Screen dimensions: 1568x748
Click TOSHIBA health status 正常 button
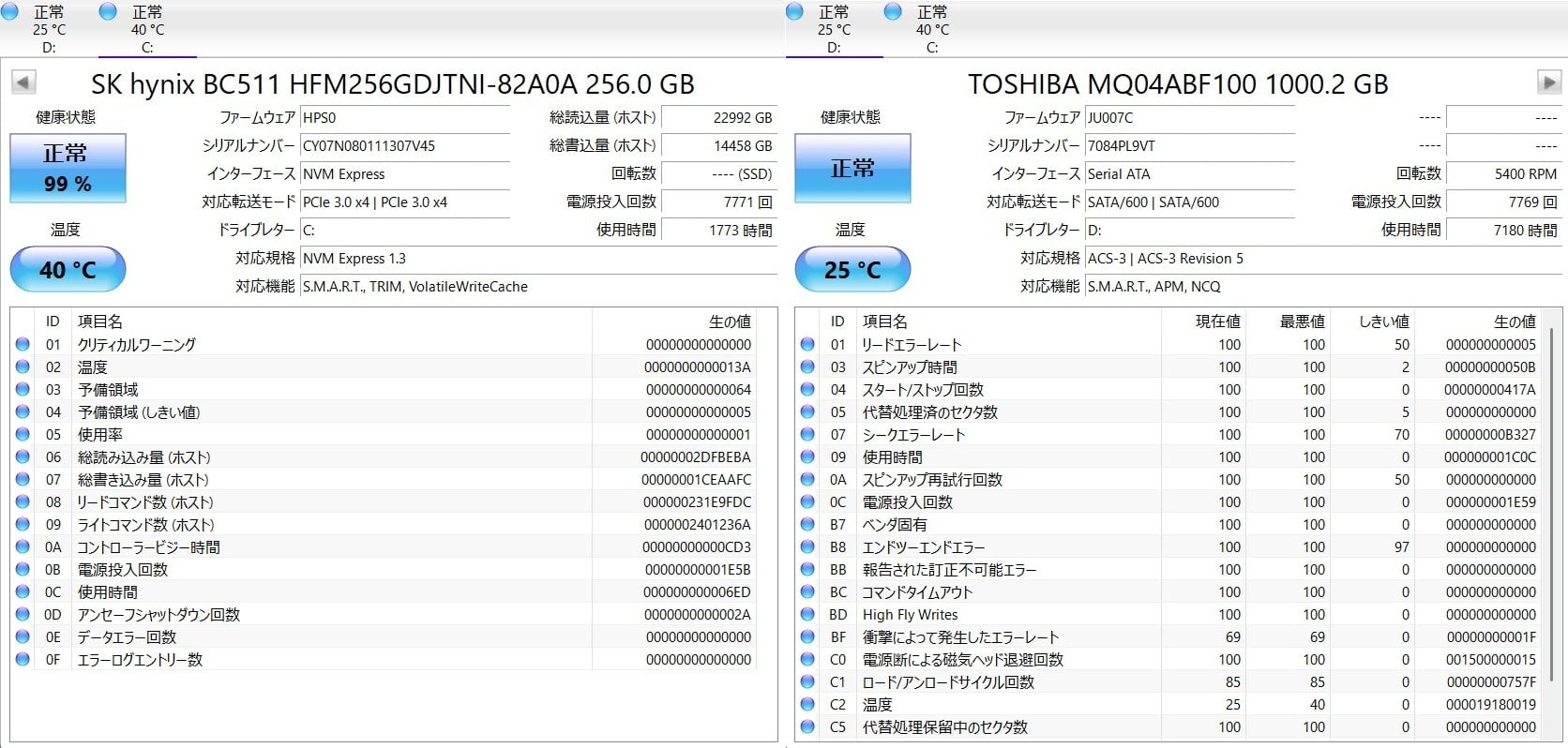[x=852, y=168]
